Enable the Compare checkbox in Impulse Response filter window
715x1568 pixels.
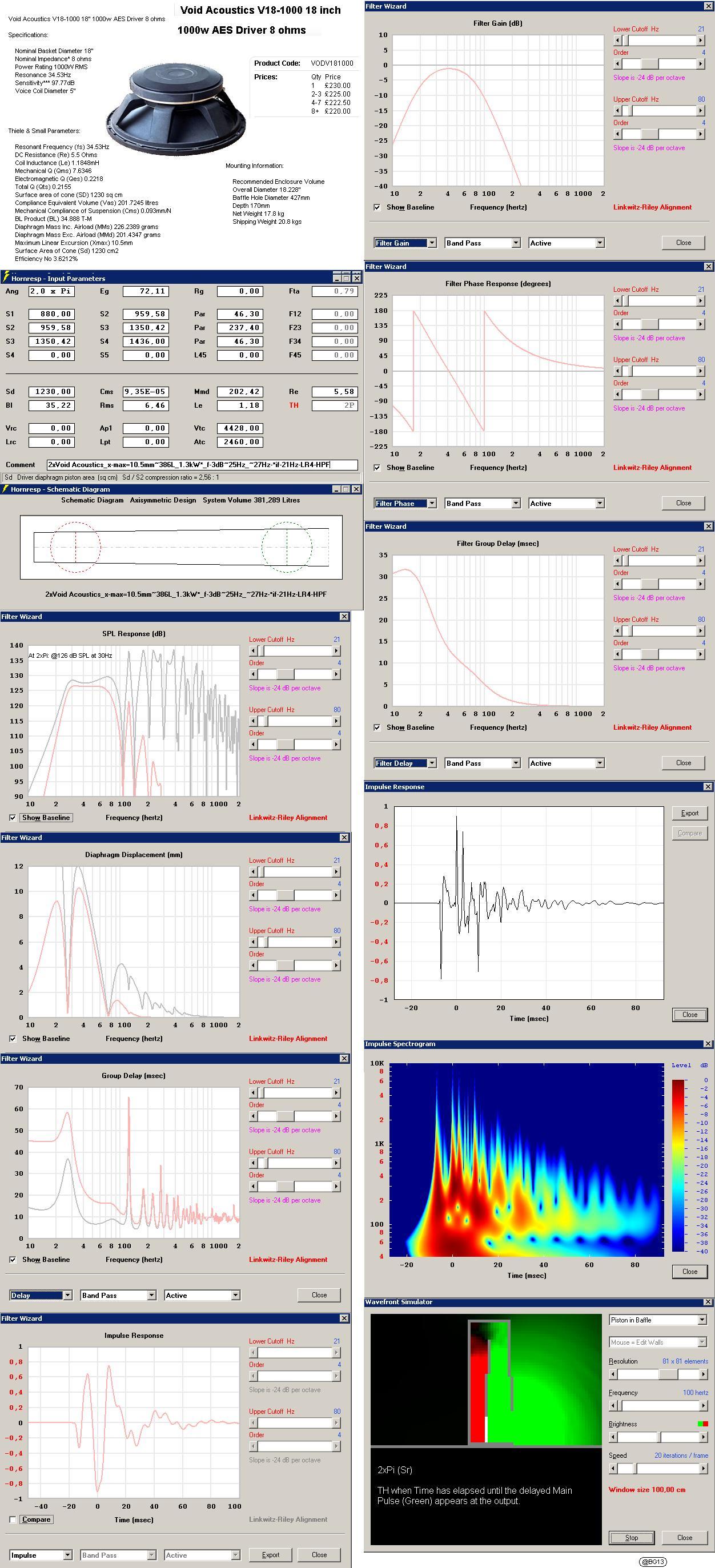13,1520
